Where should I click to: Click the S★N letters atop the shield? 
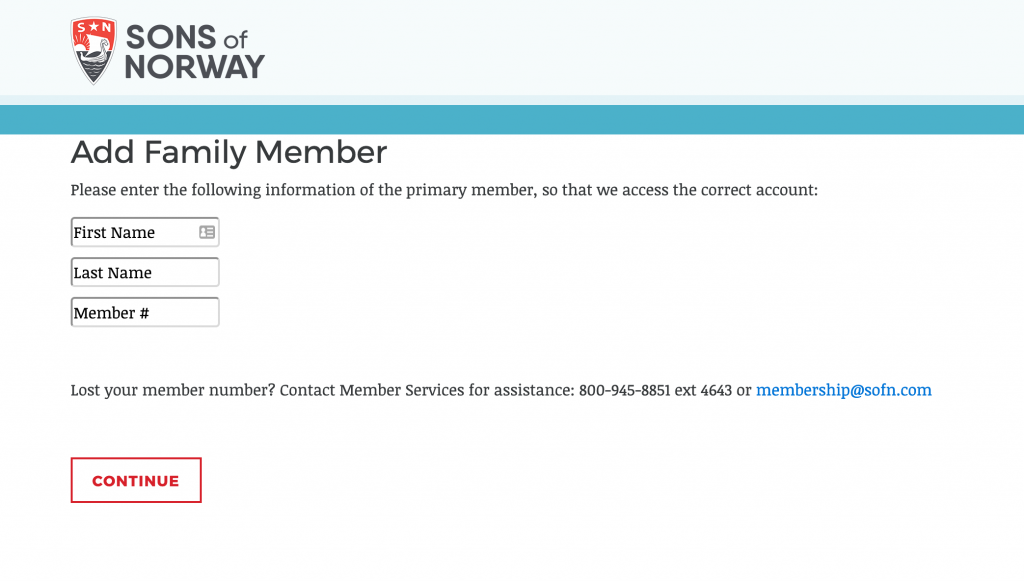click(x=93, y=27)
